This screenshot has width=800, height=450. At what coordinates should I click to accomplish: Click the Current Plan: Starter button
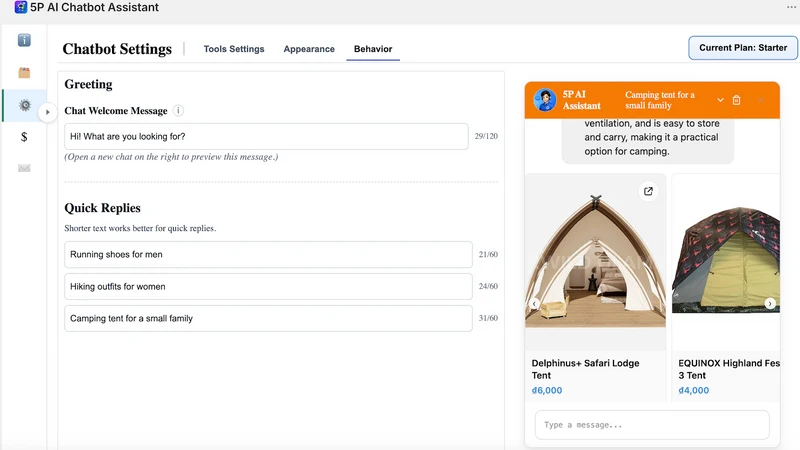pyautogui.click(x=743, y=48)
